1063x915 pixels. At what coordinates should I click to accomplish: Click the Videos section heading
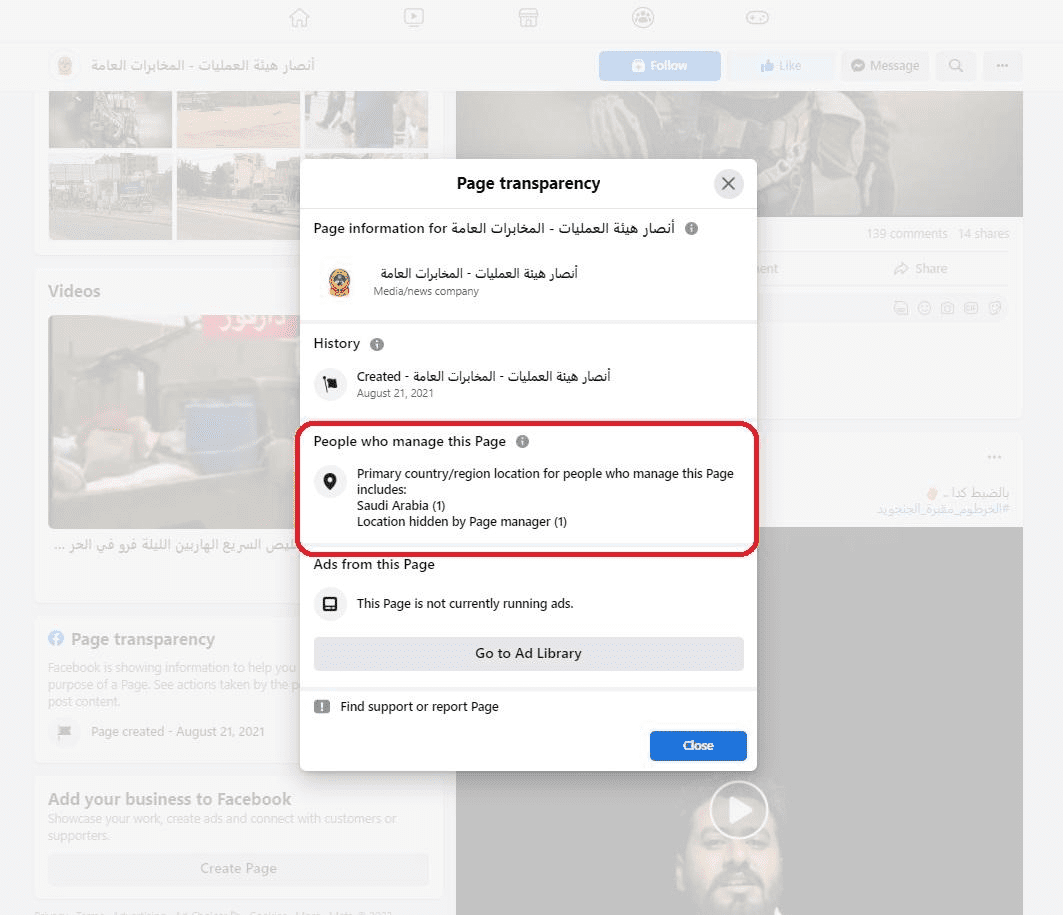(x=74, y=291)
